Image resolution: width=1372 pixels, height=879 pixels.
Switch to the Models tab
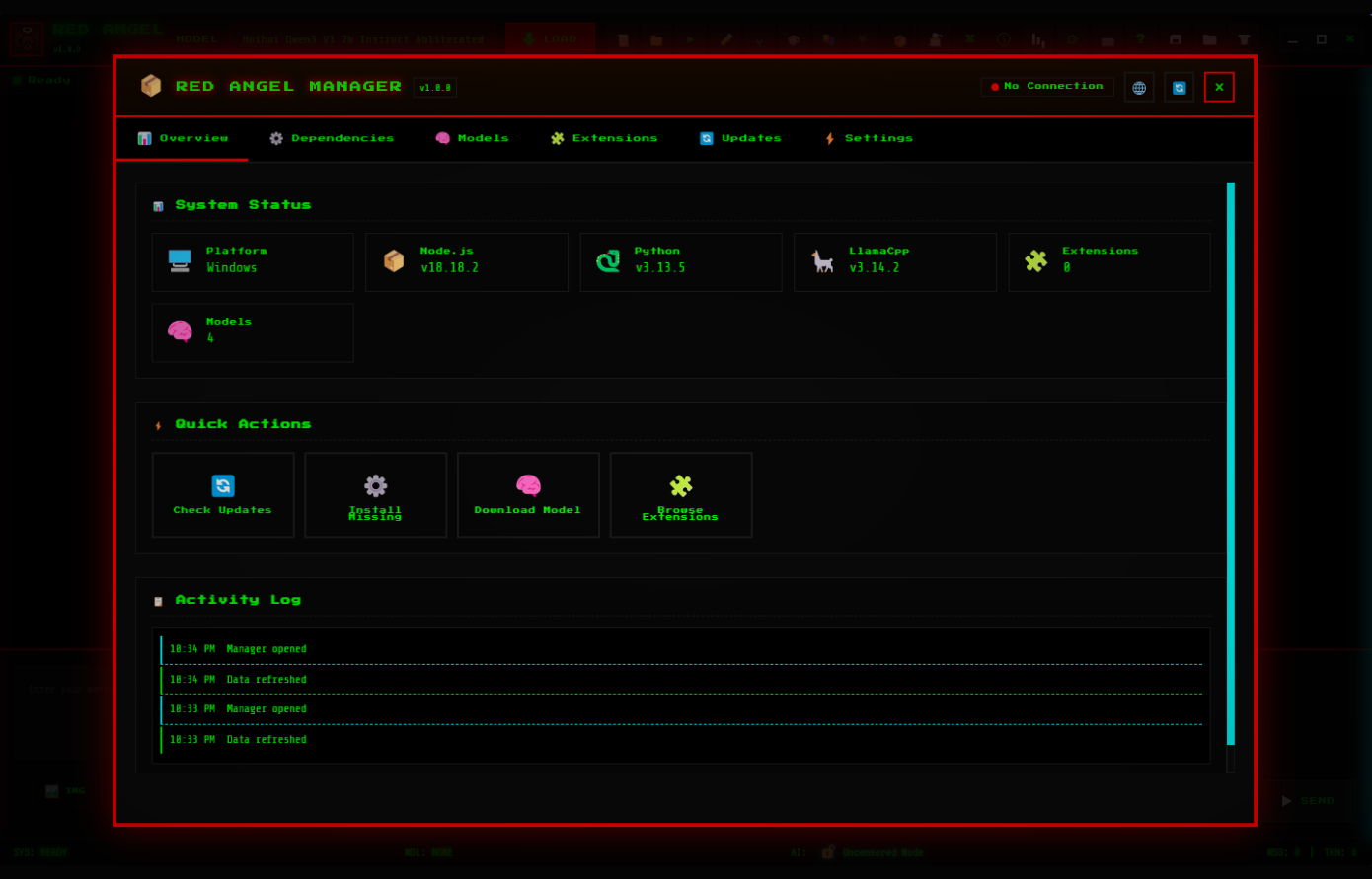coord(472,139)
